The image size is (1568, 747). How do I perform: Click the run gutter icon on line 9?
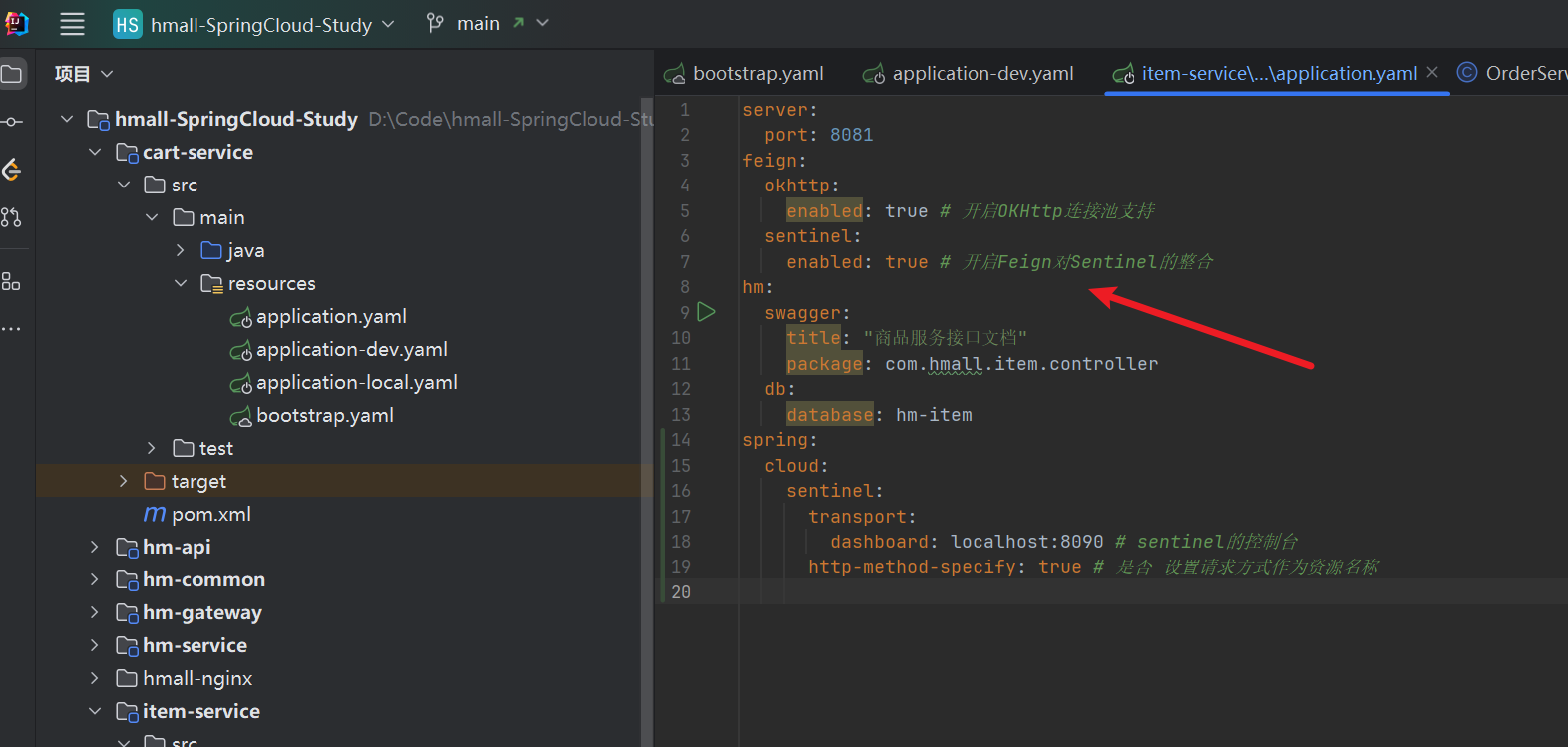click(706, 312)
